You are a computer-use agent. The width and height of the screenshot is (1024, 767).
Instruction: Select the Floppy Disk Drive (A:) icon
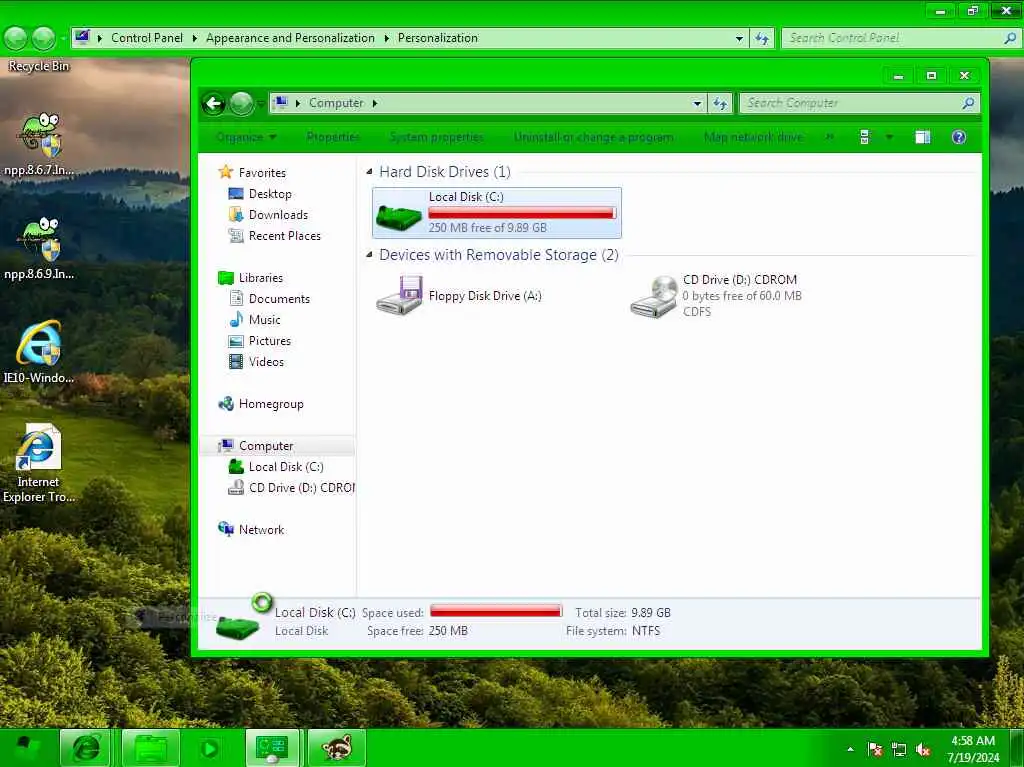pyautogui.click(x=399, y=296)
